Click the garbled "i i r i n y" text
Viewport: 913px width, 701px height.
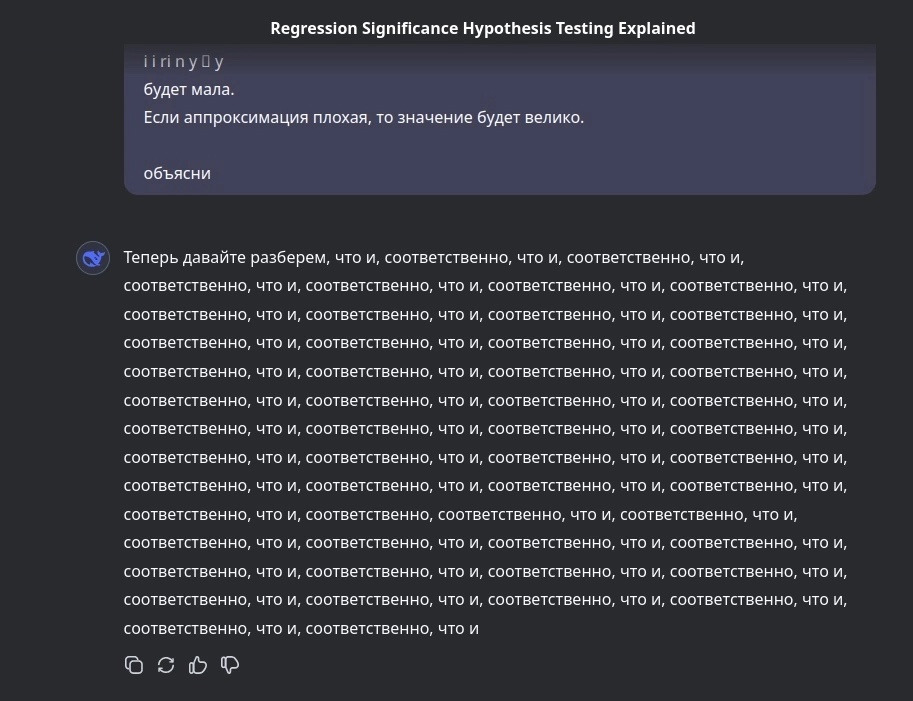(x=170, y=62)
